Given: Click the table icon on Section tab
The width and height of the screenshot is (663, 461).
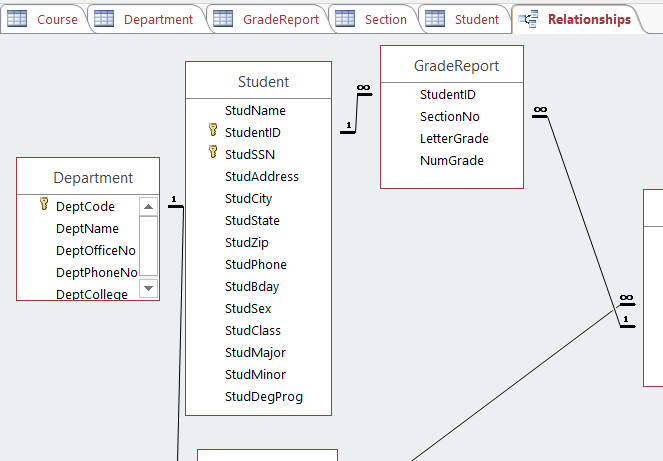Looking at the screenshot, I should point(345,19).
